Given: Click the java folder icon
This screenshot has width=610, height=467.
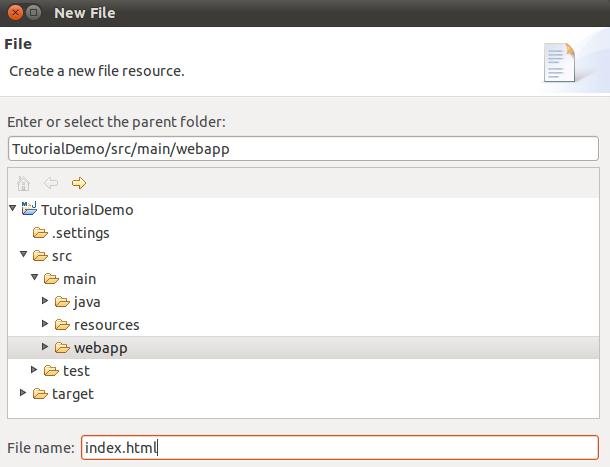Looking at the screenshot, I should coord(62,302).
